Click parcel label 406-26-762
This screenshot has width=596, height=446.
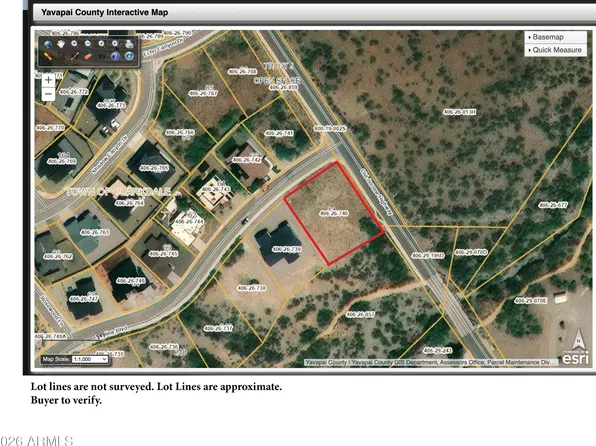58,257
